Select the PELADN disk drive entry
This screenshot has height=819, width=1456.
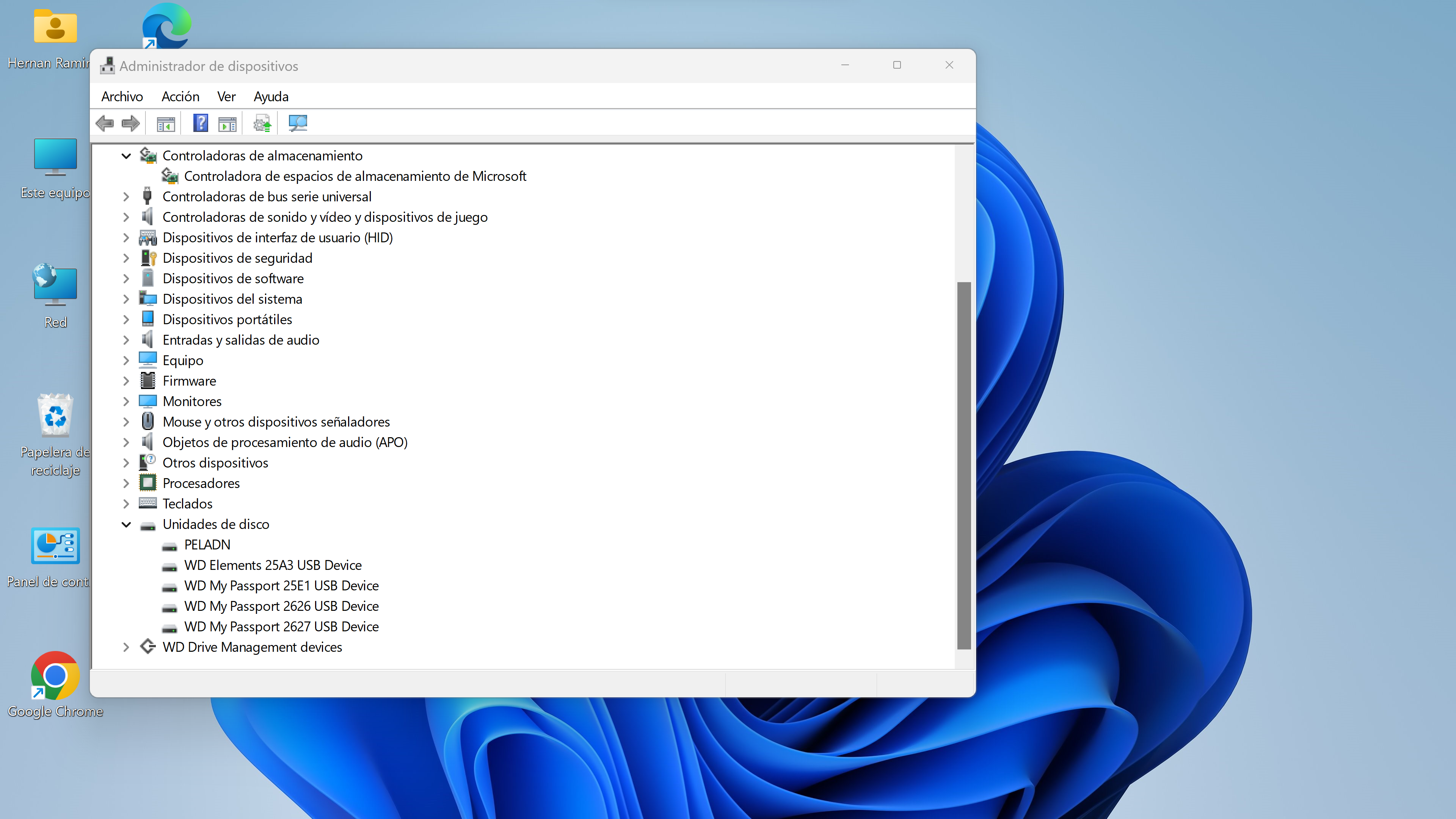(207, 544)
